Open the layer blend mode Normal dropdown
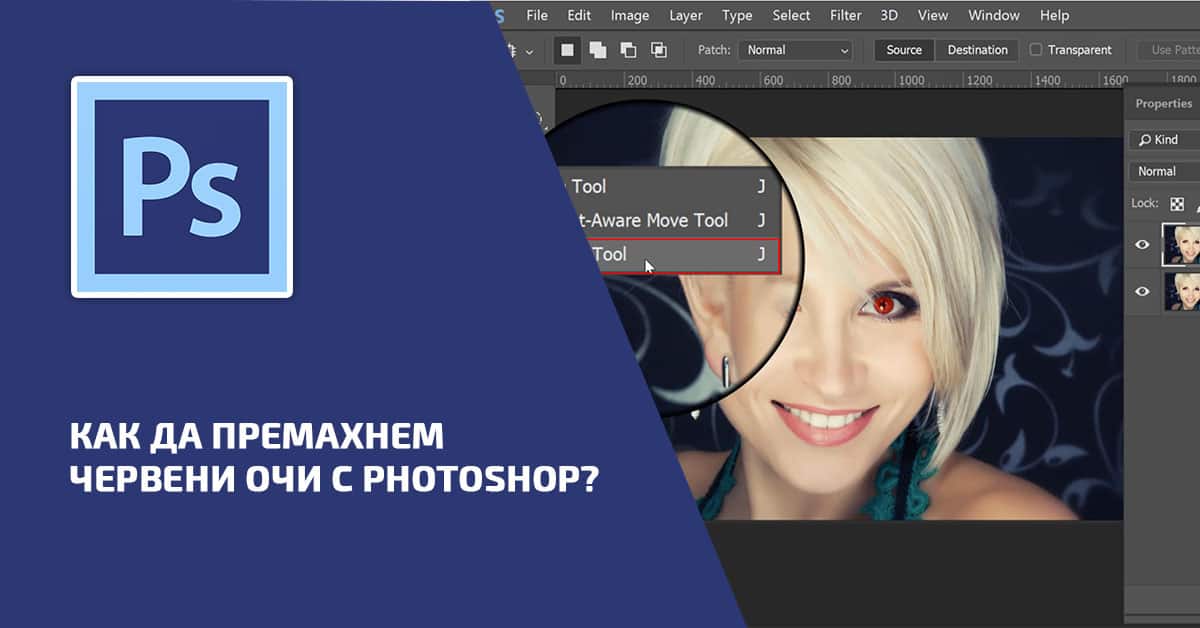The height and width of the screenshot is (628, 1200). click(x=1164, y=171)
